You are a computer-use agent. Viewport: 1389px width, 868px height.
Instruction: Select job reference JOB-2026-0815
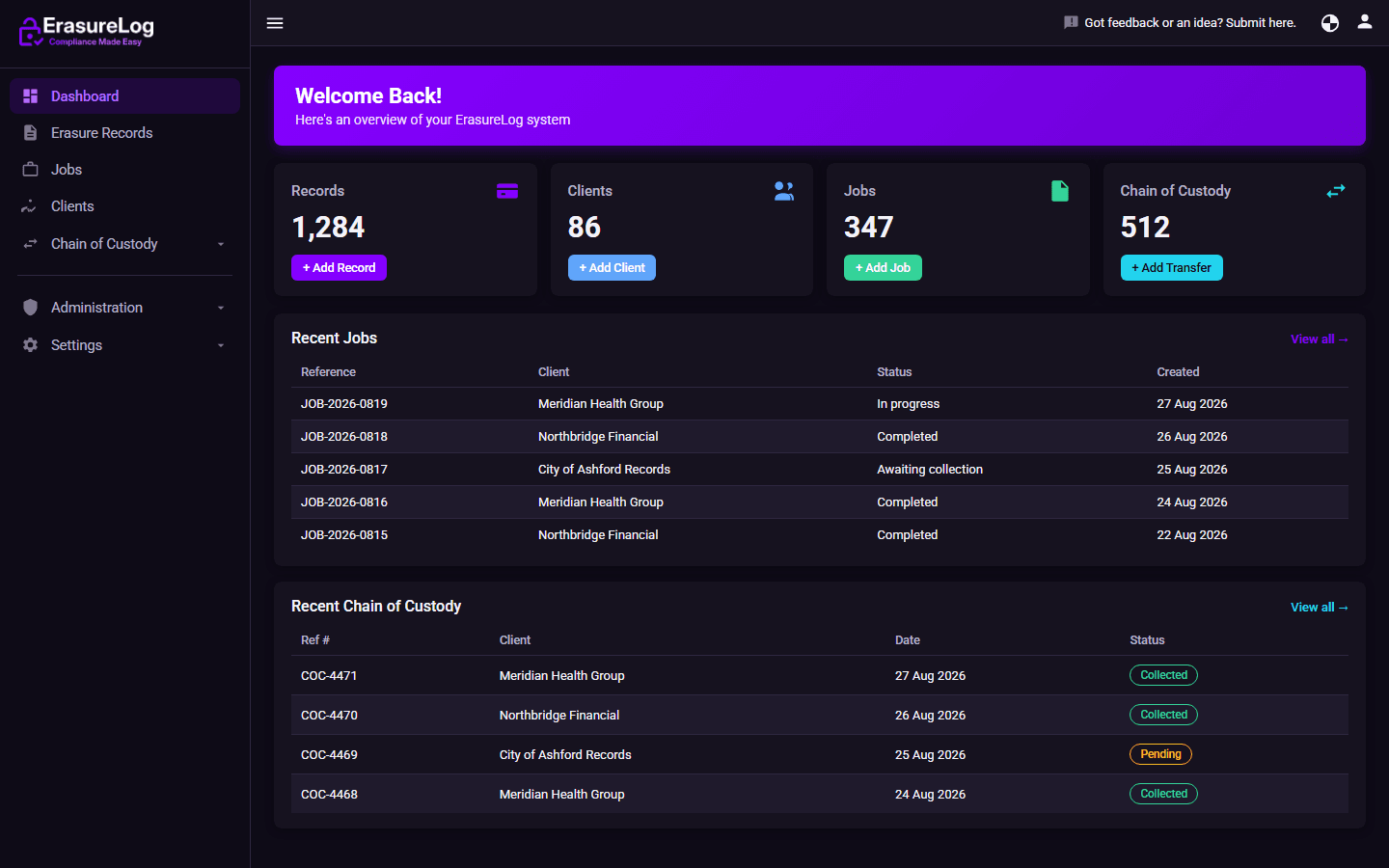point(344,535)
